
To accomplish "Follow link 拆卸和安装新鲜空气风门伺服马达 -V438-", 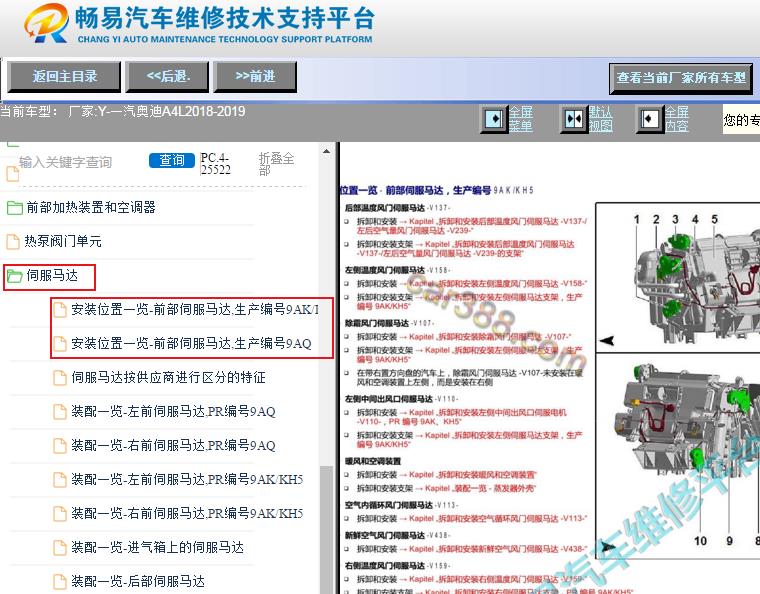I will [498, 549].
